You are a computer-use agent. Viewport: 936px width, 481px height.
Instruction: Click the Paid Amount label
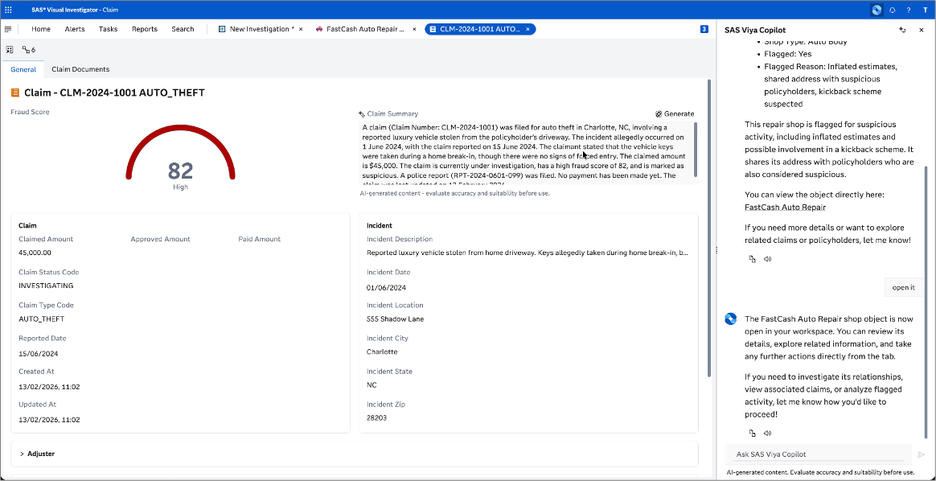pos(259,239)
